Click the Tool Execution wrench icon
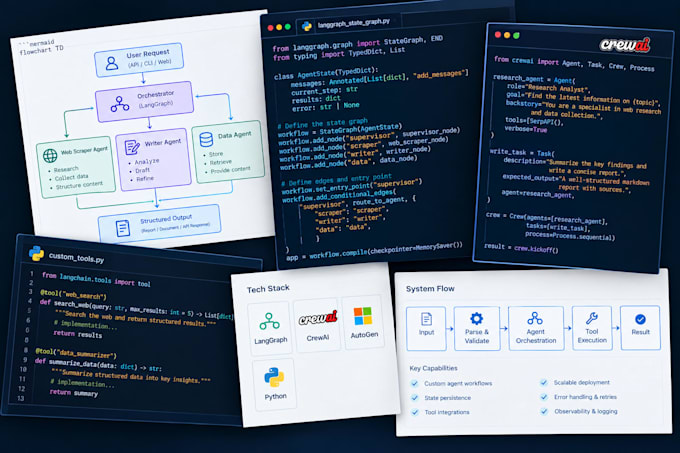The width and height of the screenshot is (680, 453). click(x=592, y=318)
